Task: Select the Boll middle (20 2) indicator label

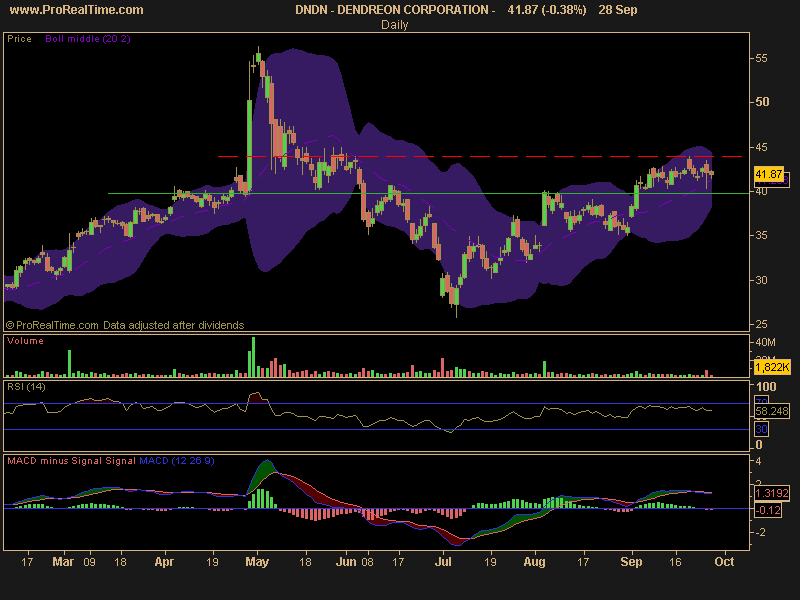Action: coord(88,39)
